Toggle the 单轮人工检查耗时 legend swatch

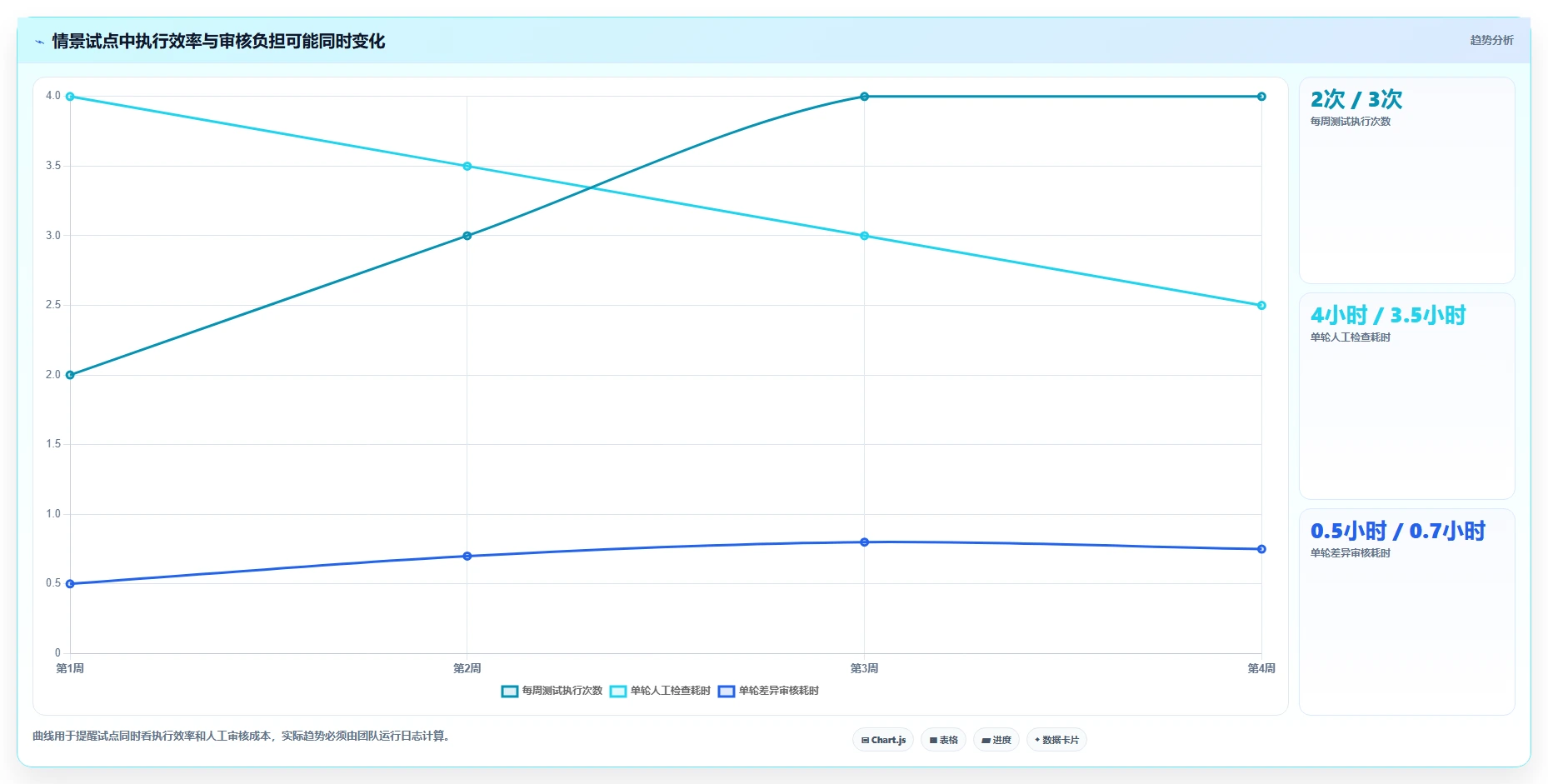(618, 692)
